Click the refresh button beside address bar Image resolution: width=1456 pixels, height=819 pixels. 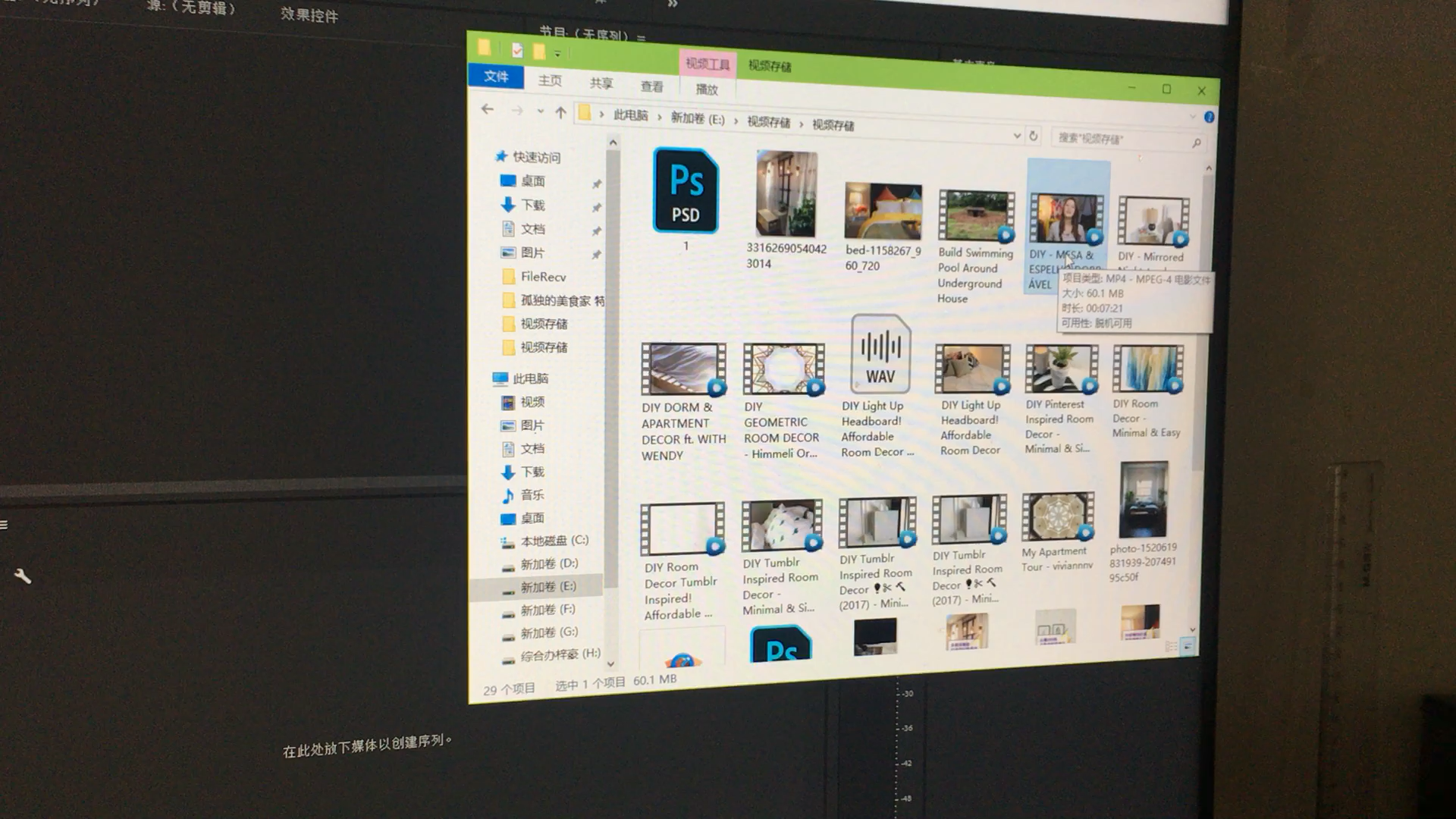tap(1033, 136)
